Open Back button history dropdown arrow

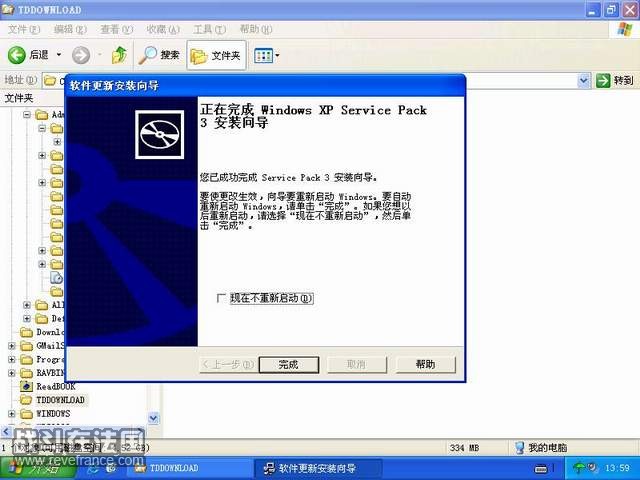pos(59,54)
